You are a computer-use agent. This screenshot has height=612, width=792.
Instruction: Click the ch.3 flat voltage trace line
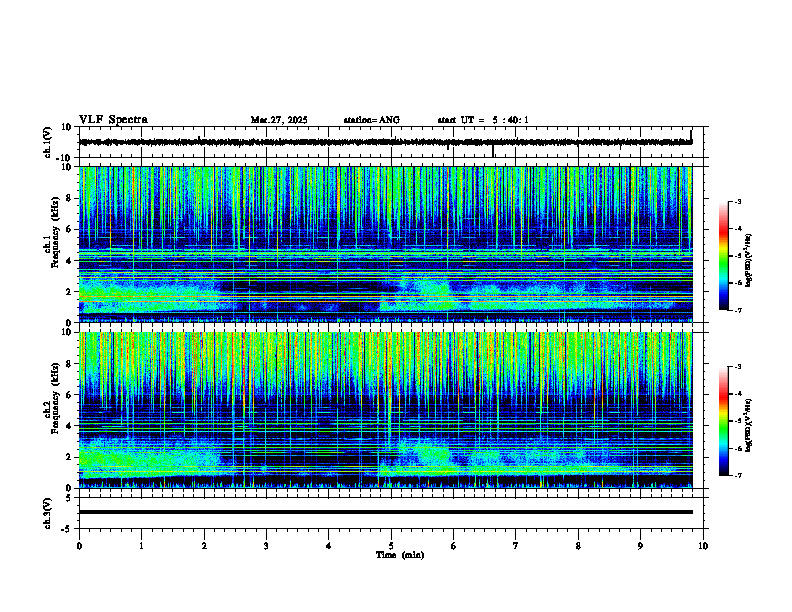[385, 512]
